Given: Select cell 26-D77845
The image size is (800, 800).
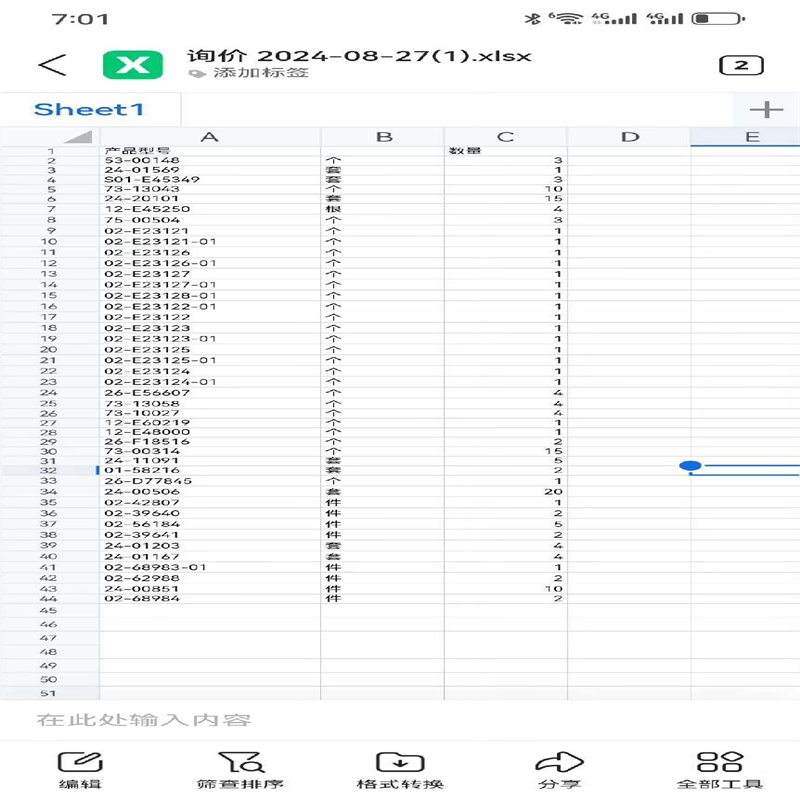Looking at the screenshot, I should 210,481.
